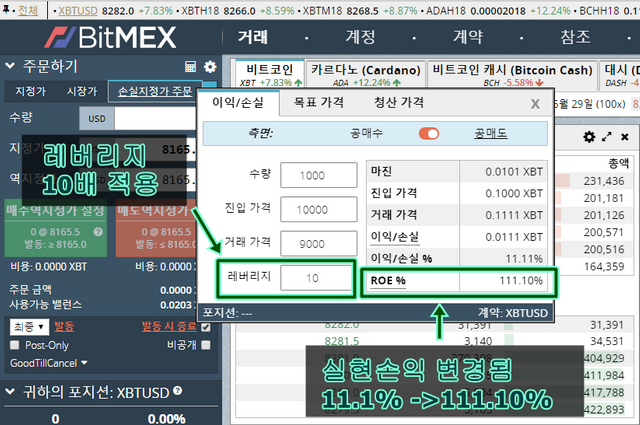Select the 카르다노 (Cardano) instrument tab
Screen dimensions: 640x425
(366, 74)
